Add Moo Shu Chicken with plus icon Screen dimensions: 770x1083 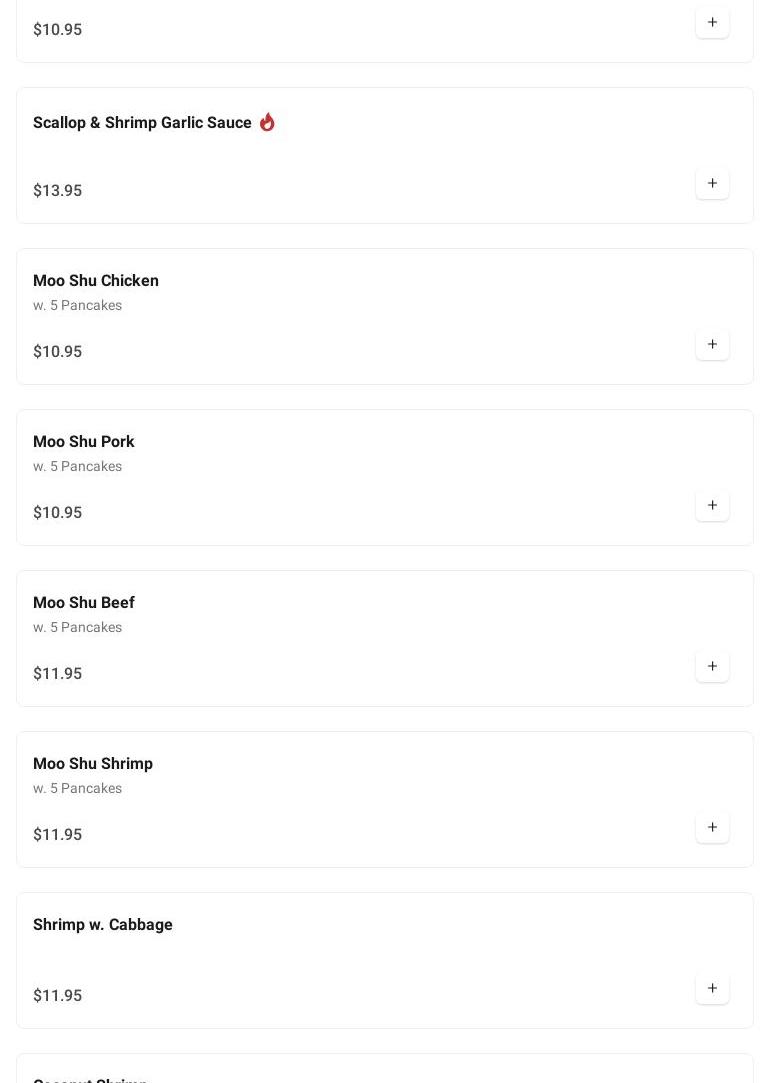712,345
